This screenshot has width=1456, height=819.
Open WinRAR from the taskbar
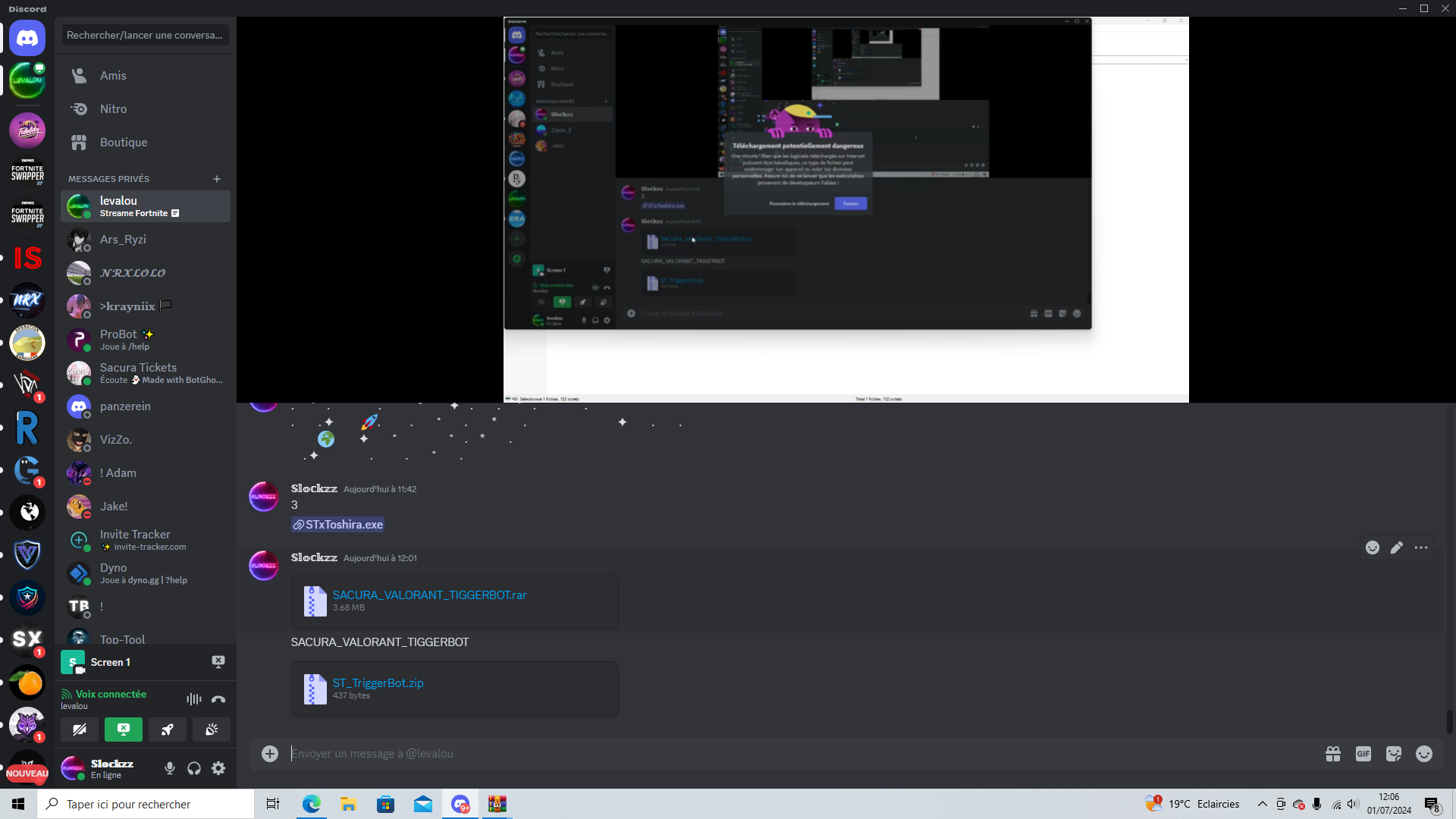pos(497,804)
